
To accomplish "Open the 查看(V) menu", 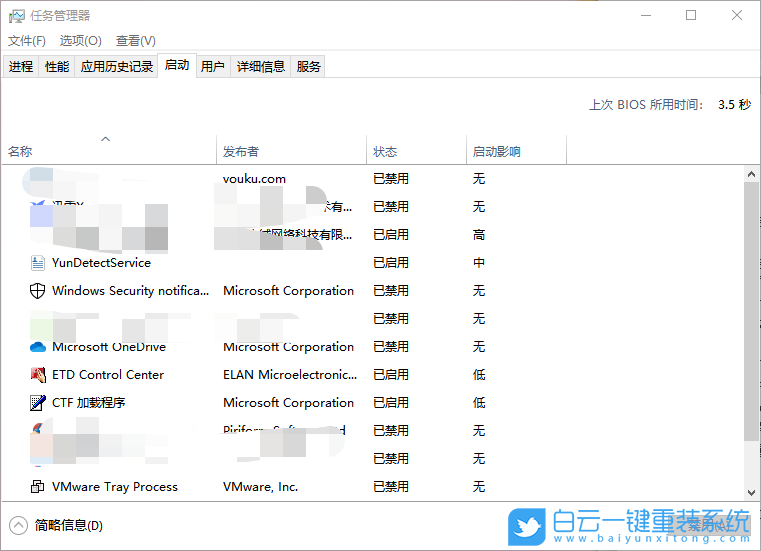I will [135, 41].
